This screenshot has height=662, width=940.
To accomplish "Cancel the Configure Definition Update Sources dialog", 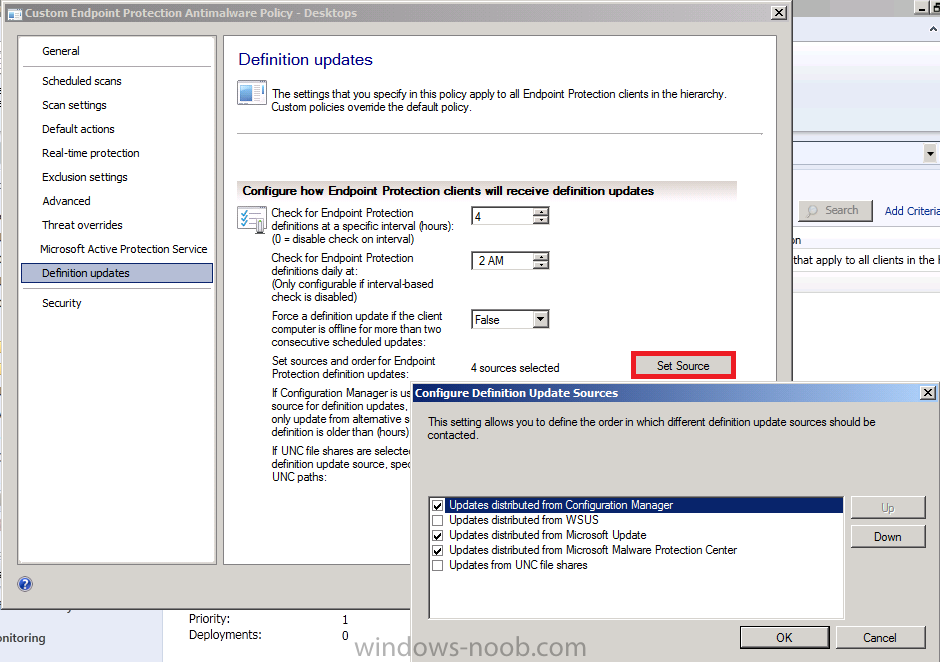I will pyautogui.click(x=880, y=637).
